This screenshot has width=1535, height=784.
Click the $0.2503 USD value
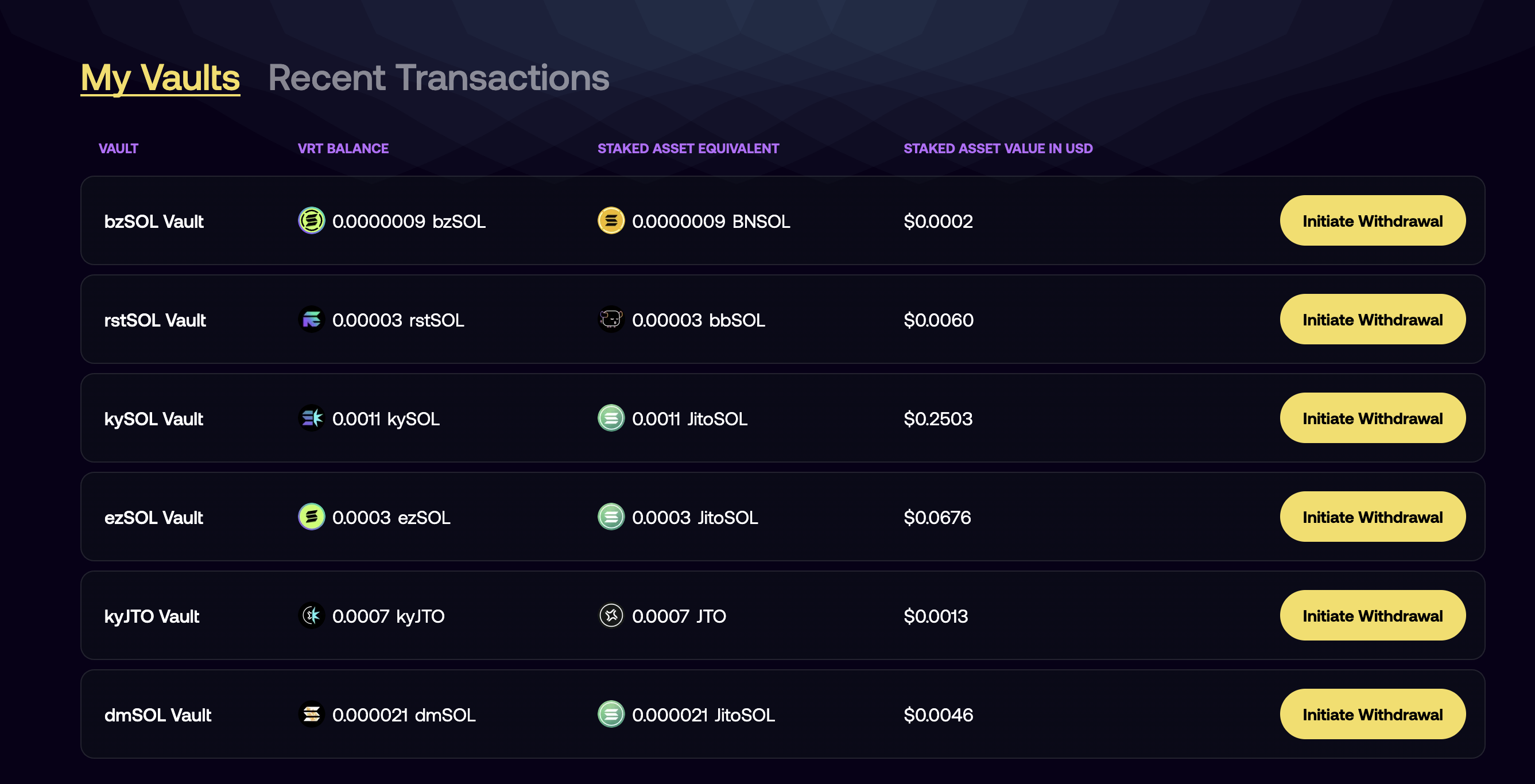[938, 419]
